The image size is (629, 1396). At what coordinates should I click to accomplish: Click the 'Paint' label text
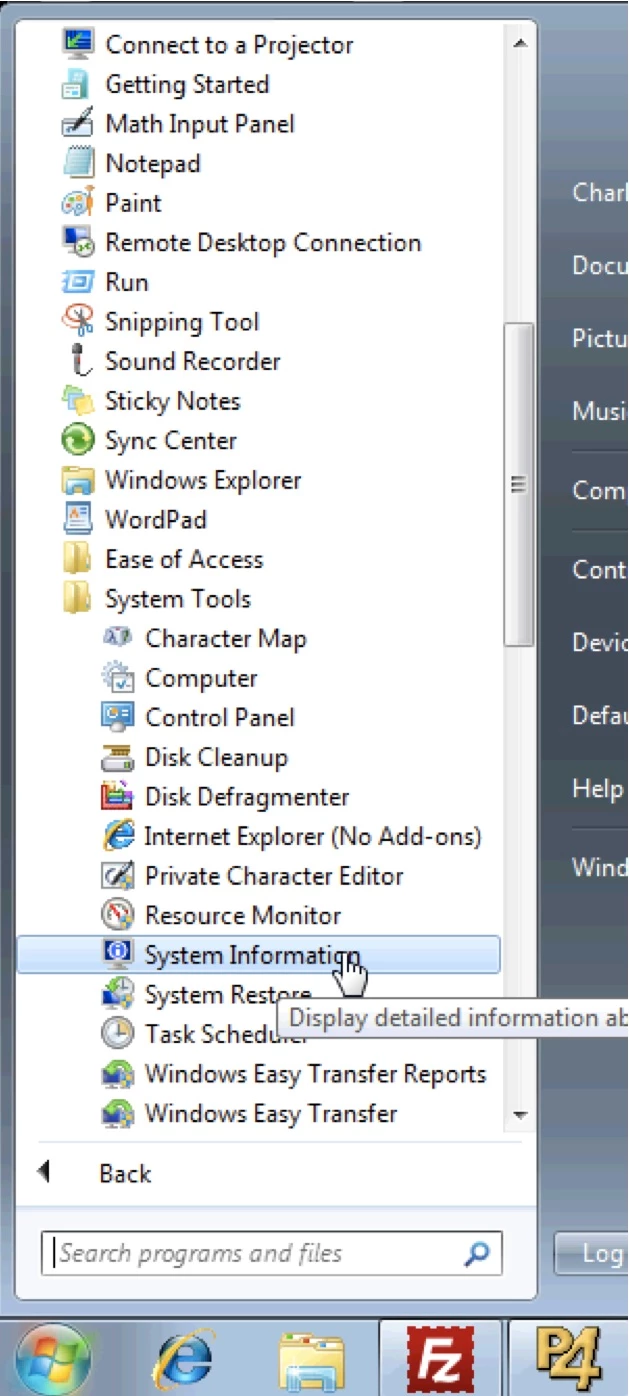133,203
